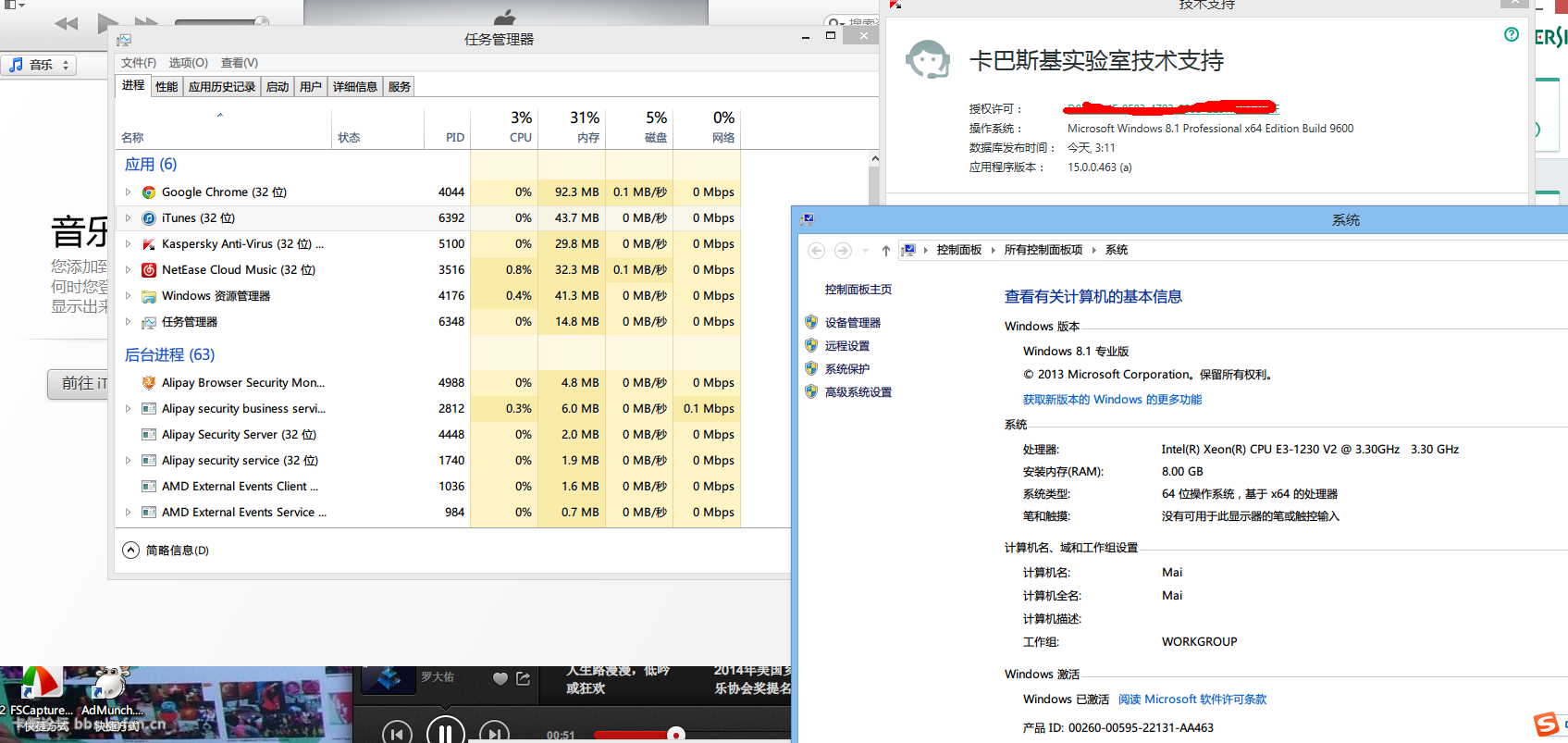Image resolution: width=1568 pixels, height=743 pixels.
Task: Open Kaspersky help question mark icon
Action: click(1512, 34)
